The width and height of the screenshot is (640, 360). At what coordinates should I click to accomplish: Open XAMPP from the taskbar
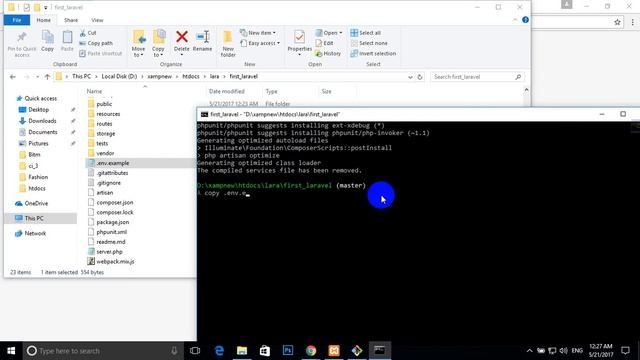(x=334, y=351)
